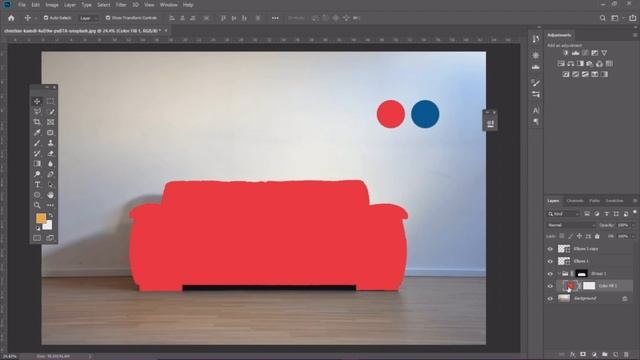640x360 pixels.
Task: Select the Gradient tool
Action: [x=37, y=164]
